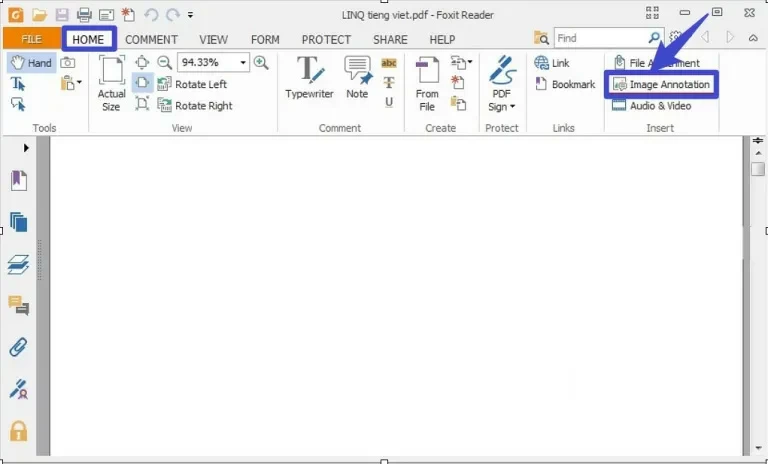Screen dimensions: 768x464
Task: Select the Strikeout text tool
Action: click(389, 82)
